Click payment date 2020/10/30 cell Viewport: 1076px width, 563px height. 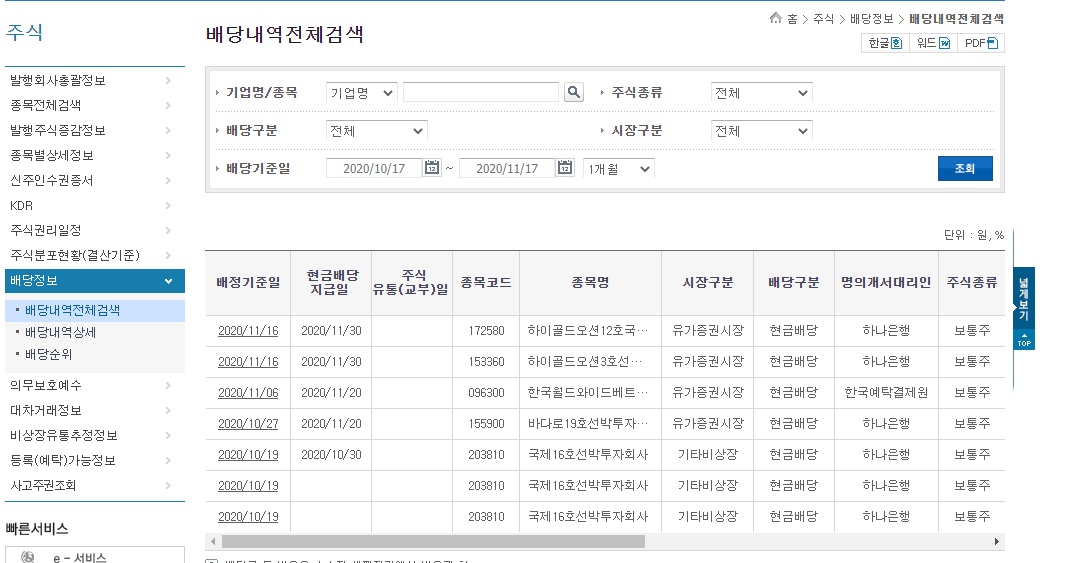331,455
